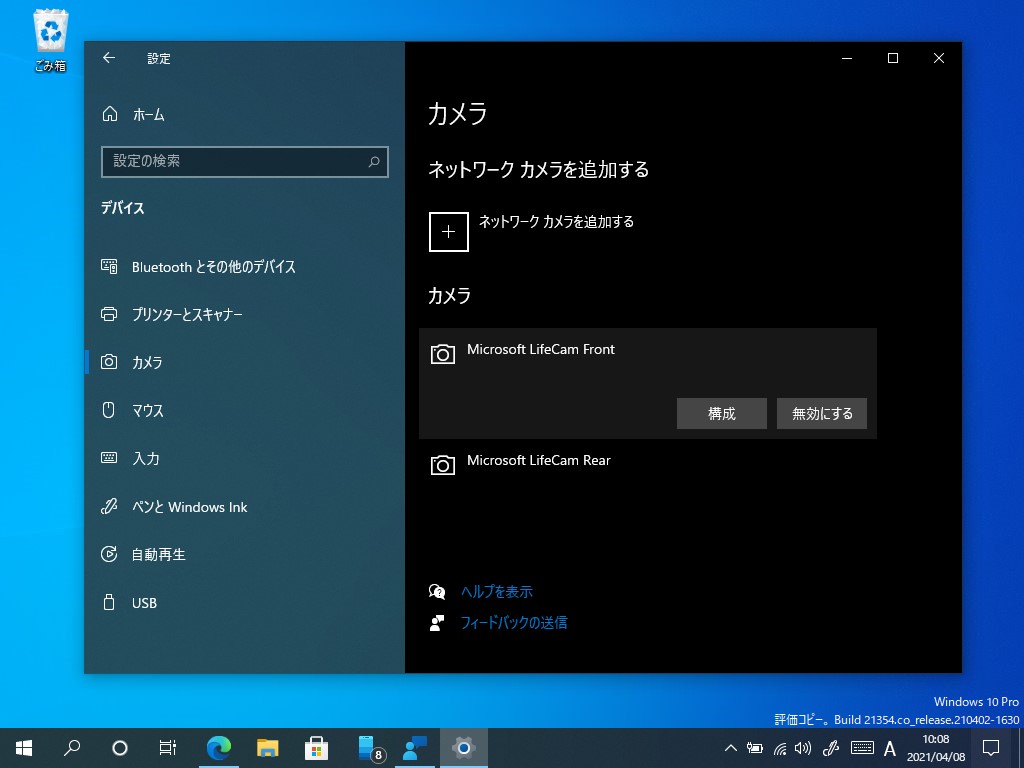Click the plus icon to add a network camera
The height and width of the screenshot is (768, 1024).
(448, 231)
